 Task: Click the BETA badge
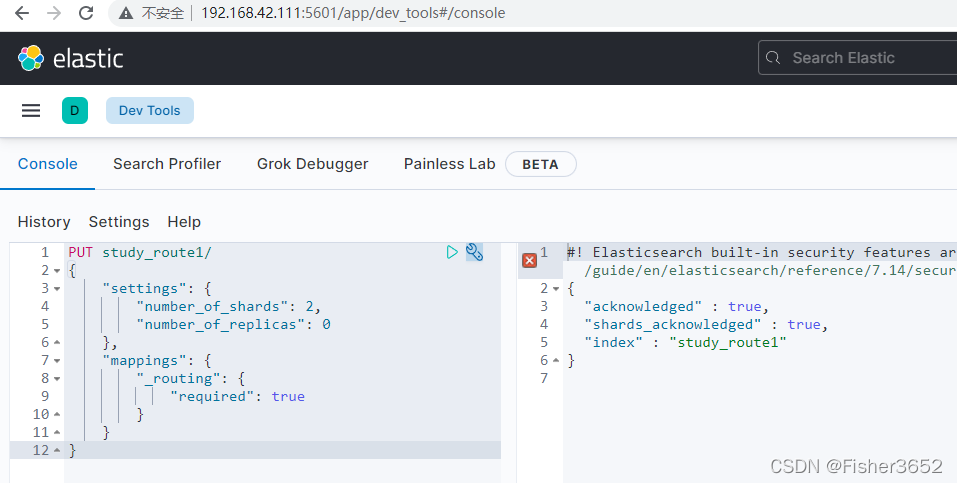540,164
